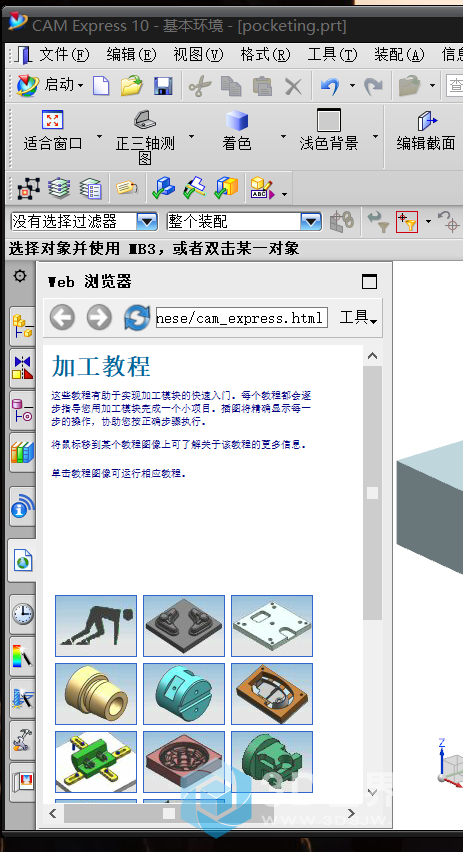This screenshot has height=852, width=463.
Task: Click the Cut scissors icon
Action: click(x=200, y=86)
